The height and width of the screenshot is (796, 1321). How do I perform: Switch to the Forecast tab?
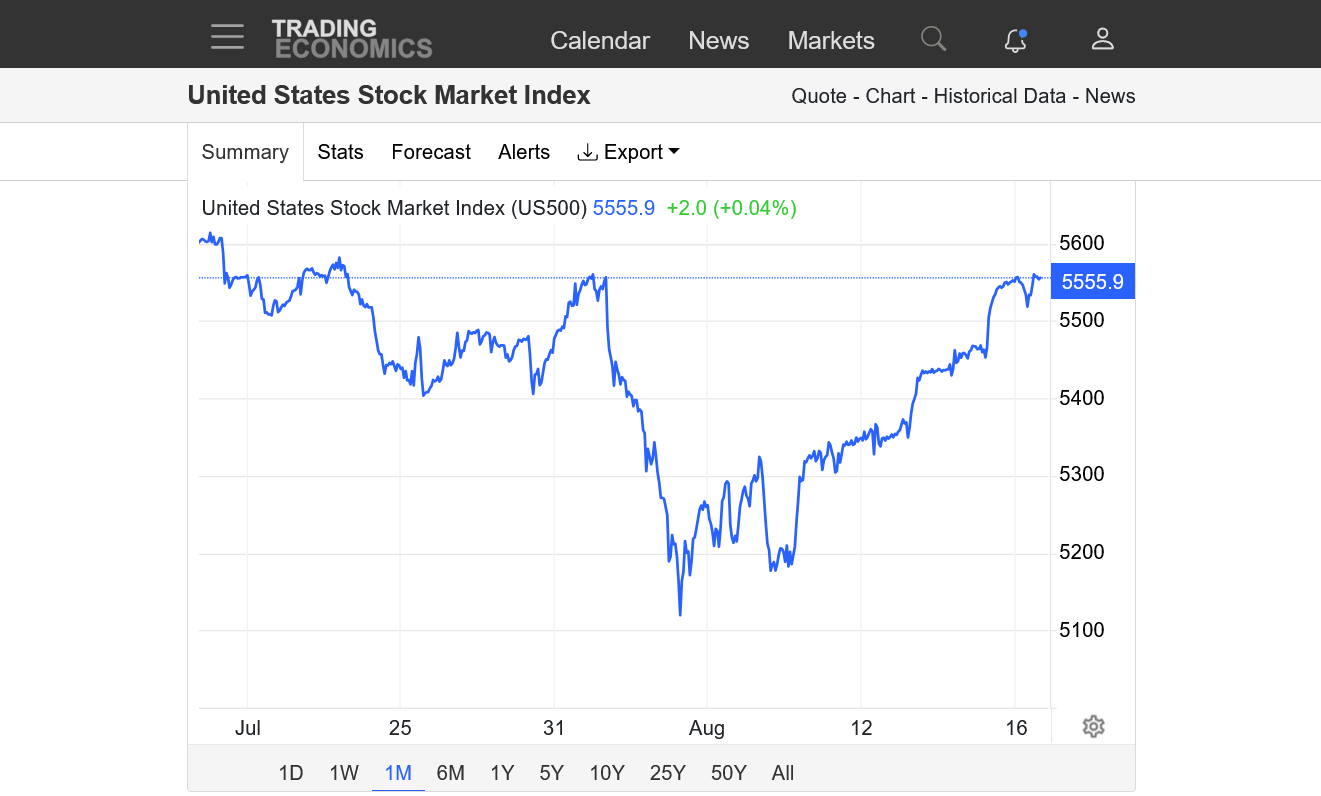coord(431,152)
